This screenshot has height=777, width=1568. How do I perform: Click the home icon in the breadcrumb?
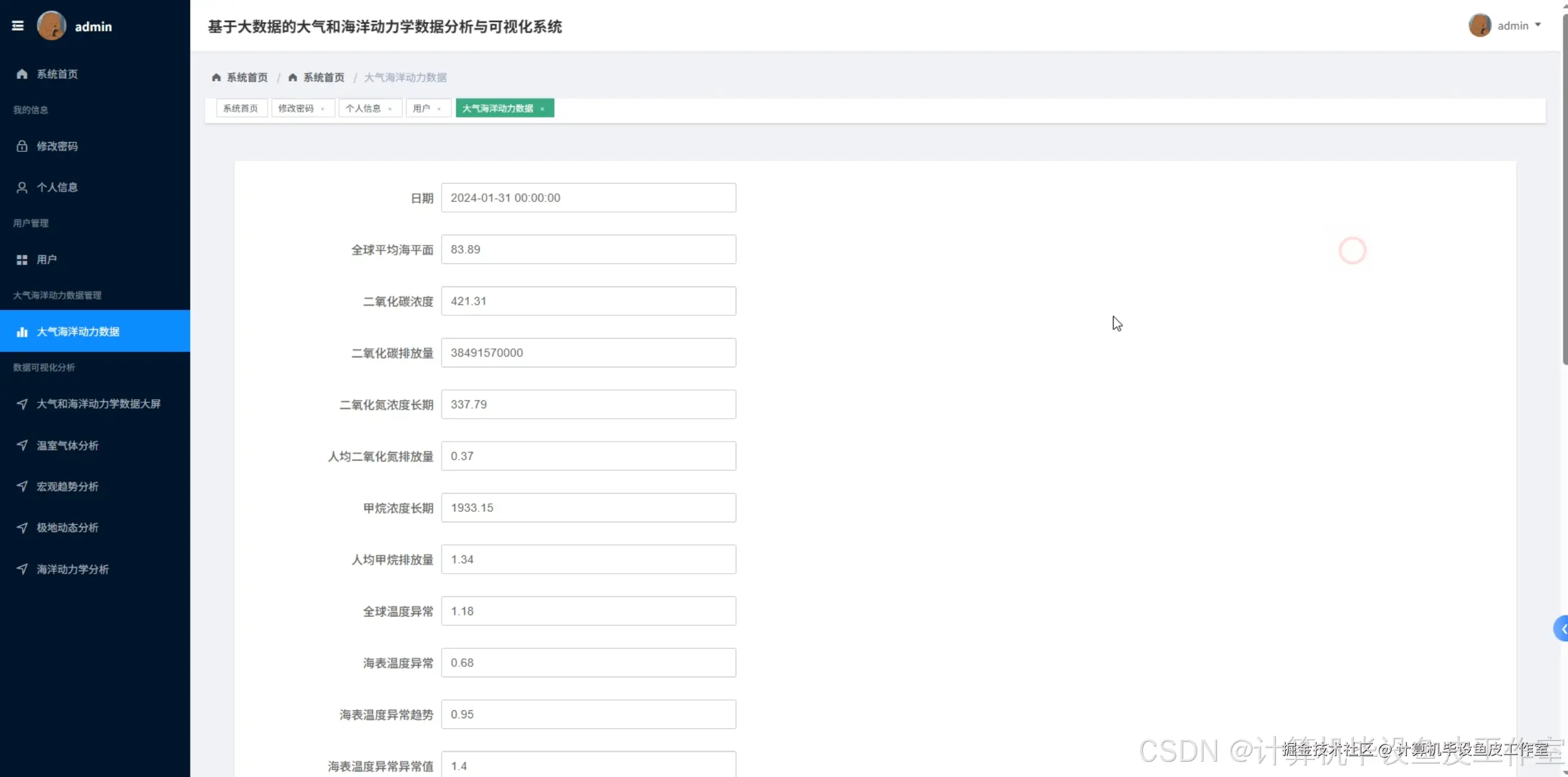coord(216,77)
